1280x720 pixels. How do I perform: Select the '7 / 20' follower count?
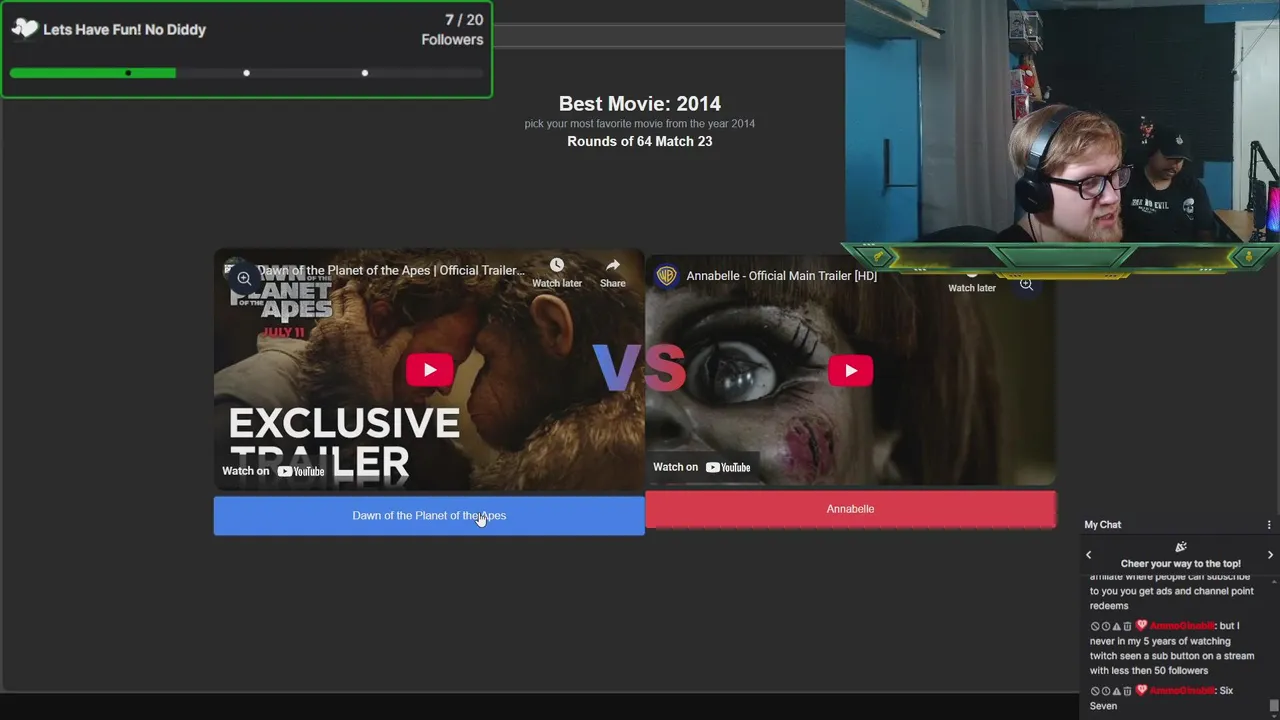coord(464,20)
